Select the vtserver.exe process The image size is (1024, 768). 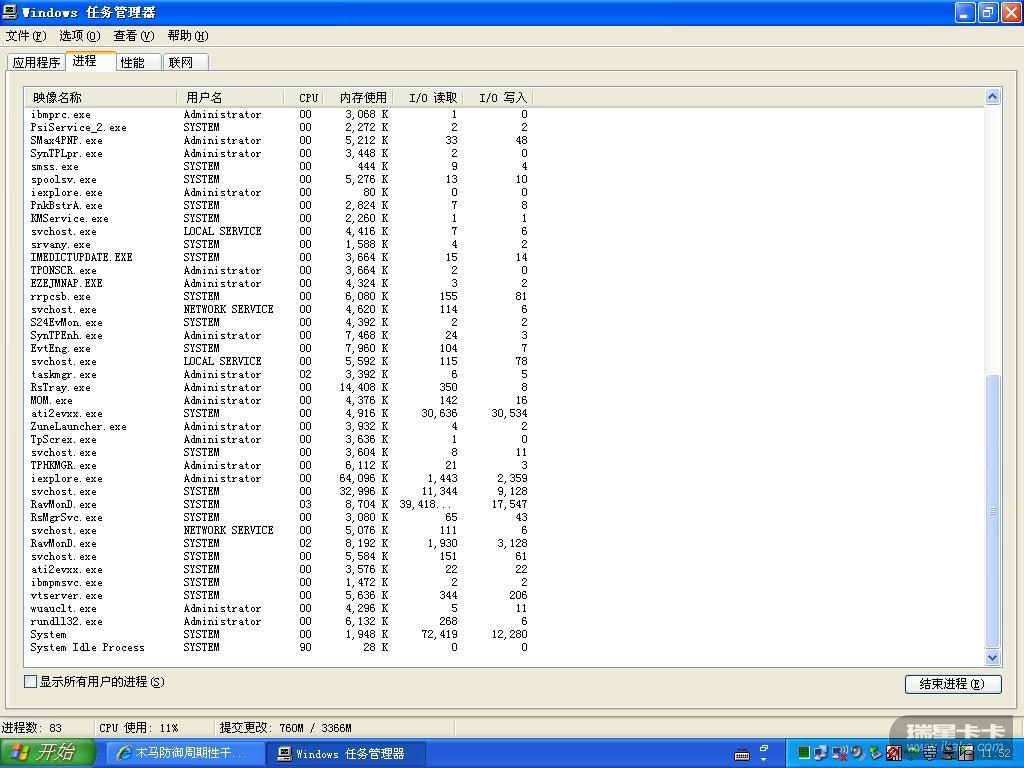tap(279, 596)
